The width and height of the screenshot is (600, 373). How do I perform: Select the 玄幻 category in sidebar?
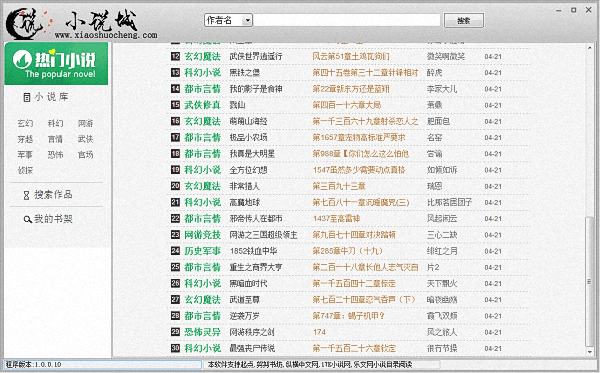point(25,124)
